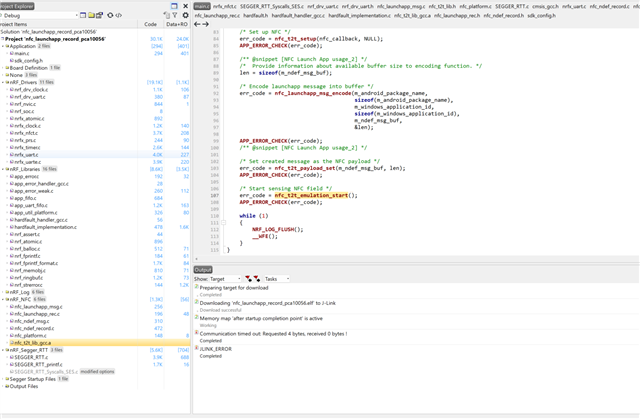Viewport: 640px width, 419px height.
Task: Close the Project Explorer panel
Action: [185, 6]
